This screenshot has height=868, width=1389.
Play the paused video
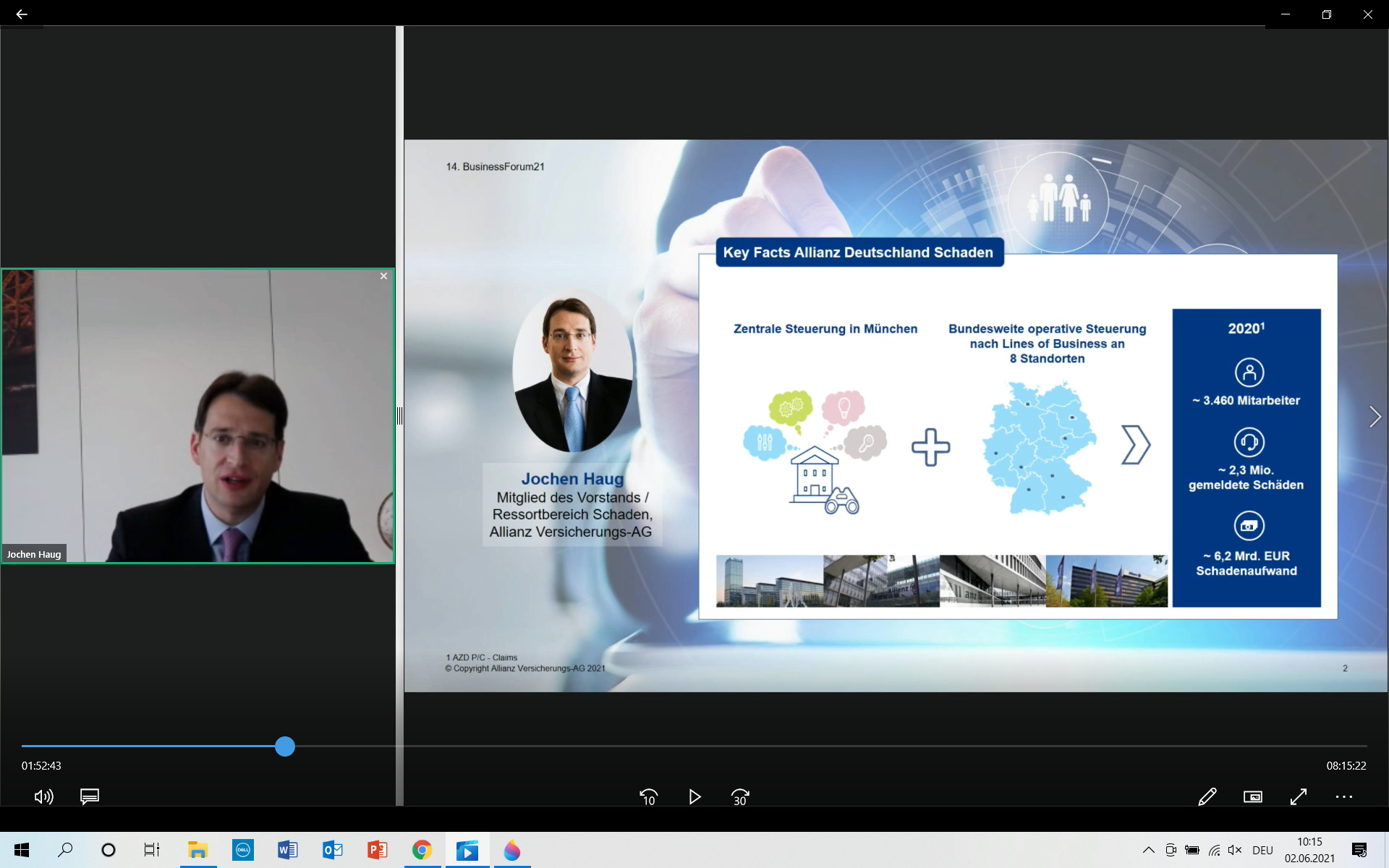(x=694, y=796)
